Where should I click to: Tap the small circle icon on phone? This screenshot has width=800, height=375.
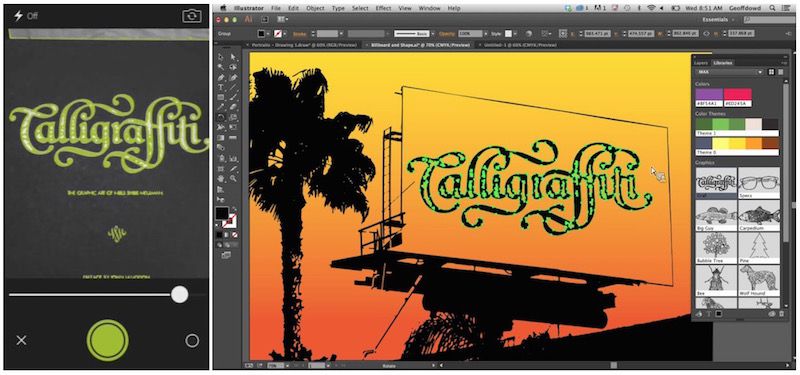point(192,341)
